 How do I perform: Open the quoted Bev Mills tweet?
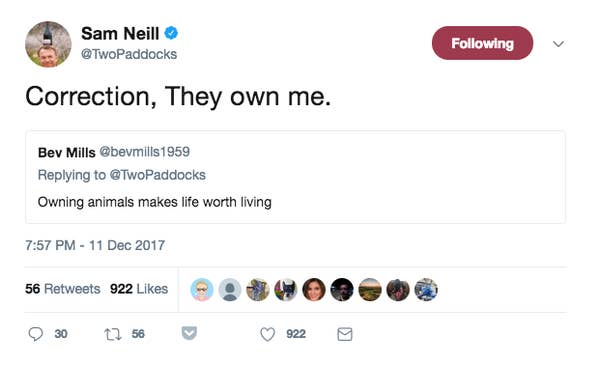pos(295,177)
